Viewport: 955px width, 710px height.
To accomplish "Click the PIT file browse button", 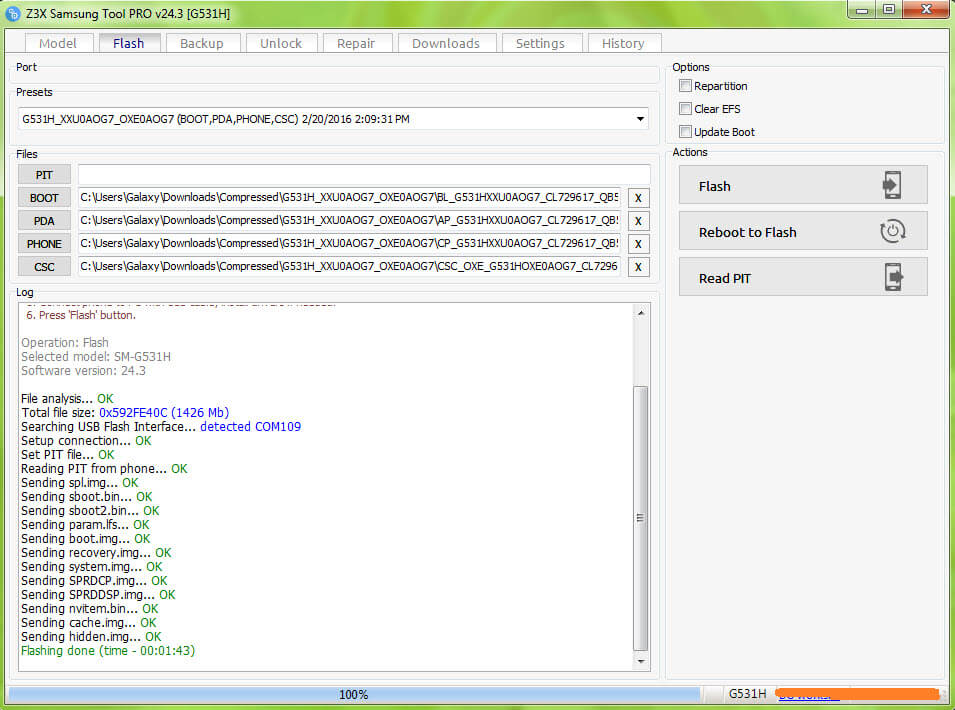I will click(x=44, y=175).
